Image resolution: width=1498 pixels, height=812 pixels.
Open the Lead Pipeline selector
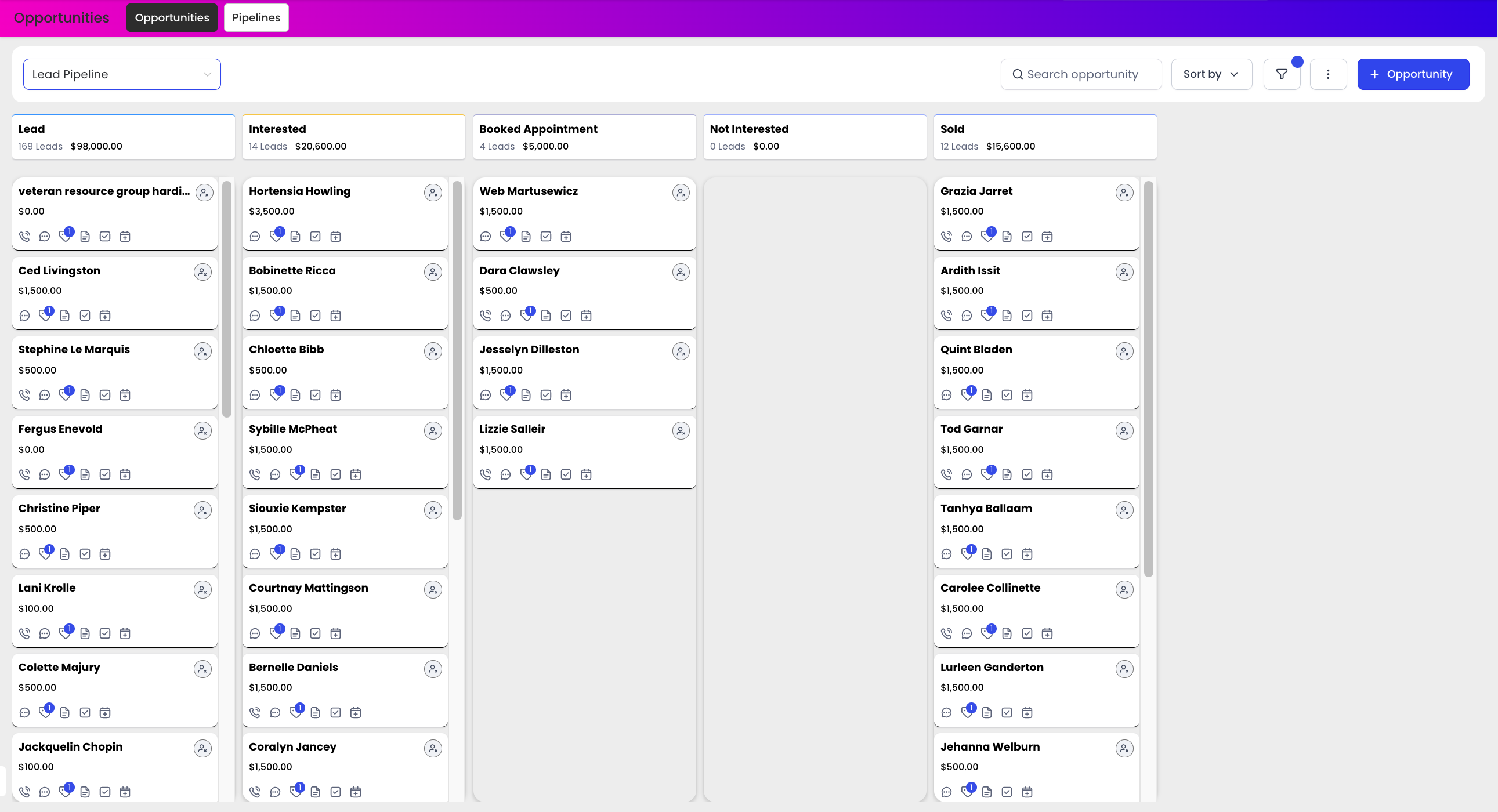tap(121, 74)
